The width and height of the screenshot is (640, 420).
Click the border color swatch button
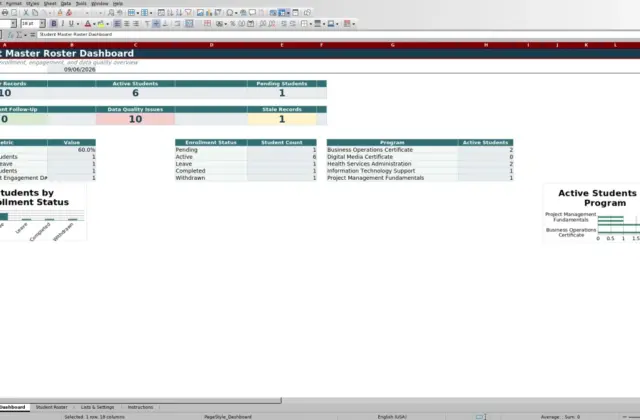point(331,24)
